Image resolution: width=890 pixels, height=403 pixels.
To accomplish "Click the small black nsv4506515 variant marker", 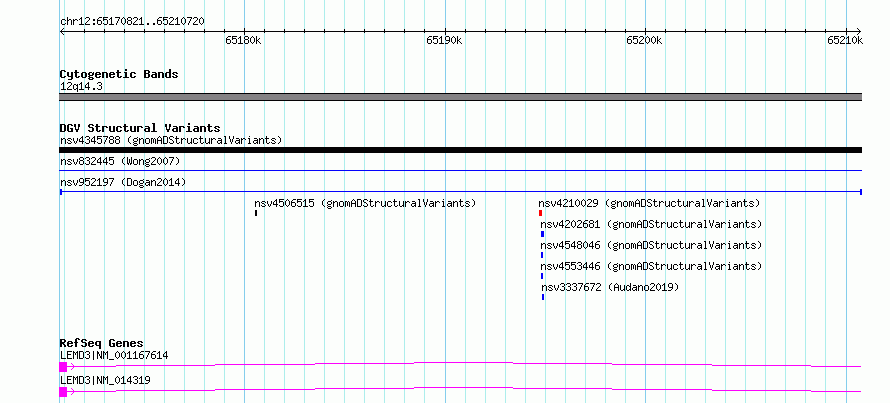I will pyautogui.click(x=256, y=213).
